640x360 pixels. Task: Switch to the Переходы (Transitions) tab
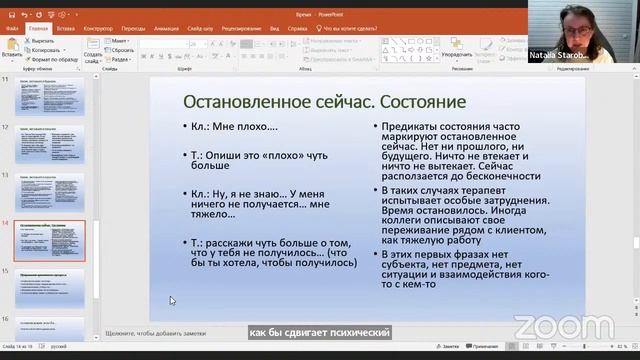coord(133,29)
